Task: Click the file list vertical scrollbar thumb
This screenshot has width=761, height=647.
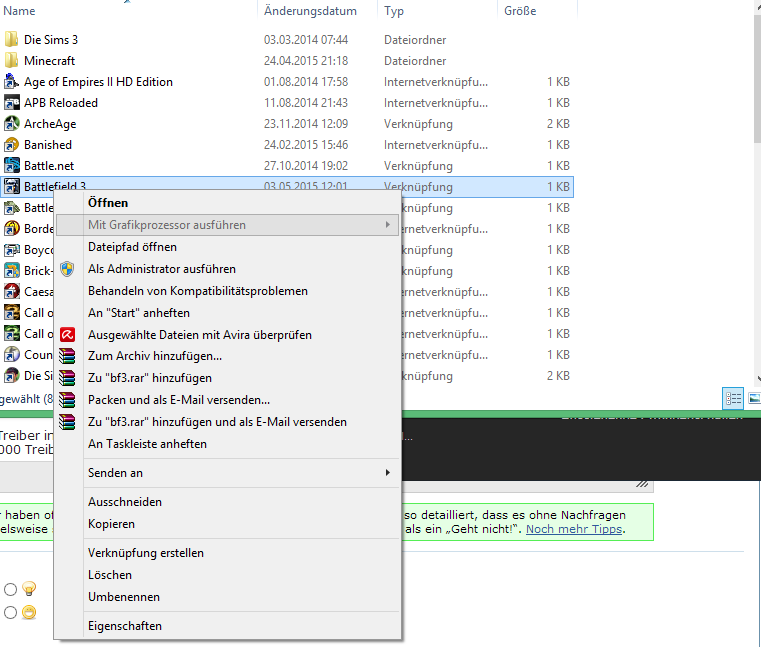Action: [758, 78]
